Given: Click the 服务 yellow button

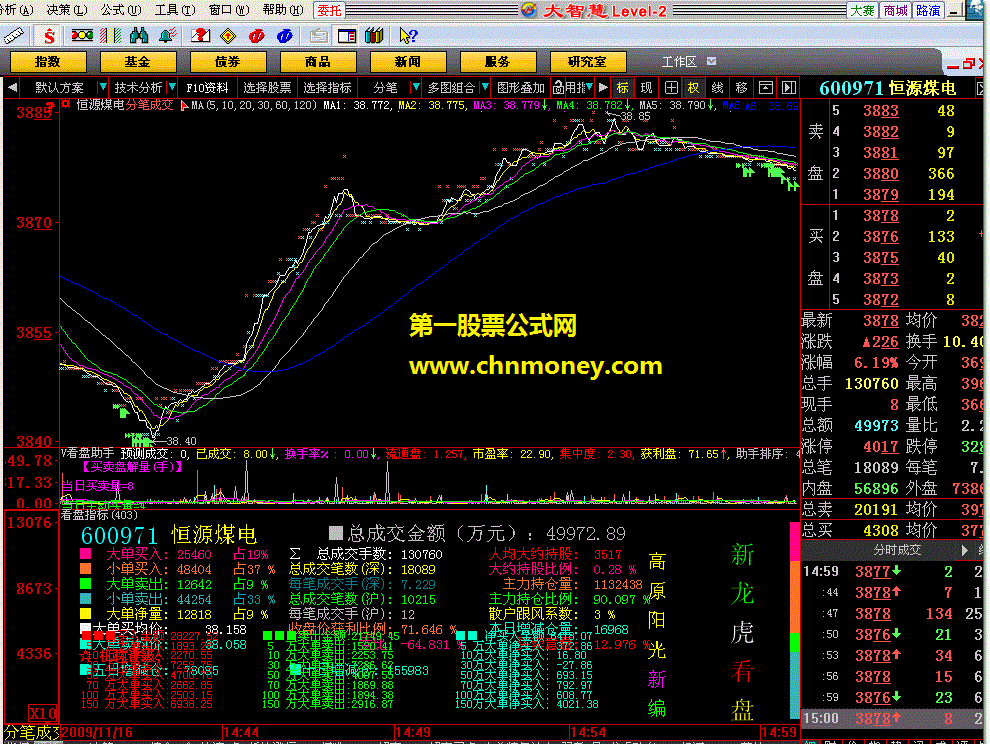Looking at the screenshot, I should (x=498, y=62).
